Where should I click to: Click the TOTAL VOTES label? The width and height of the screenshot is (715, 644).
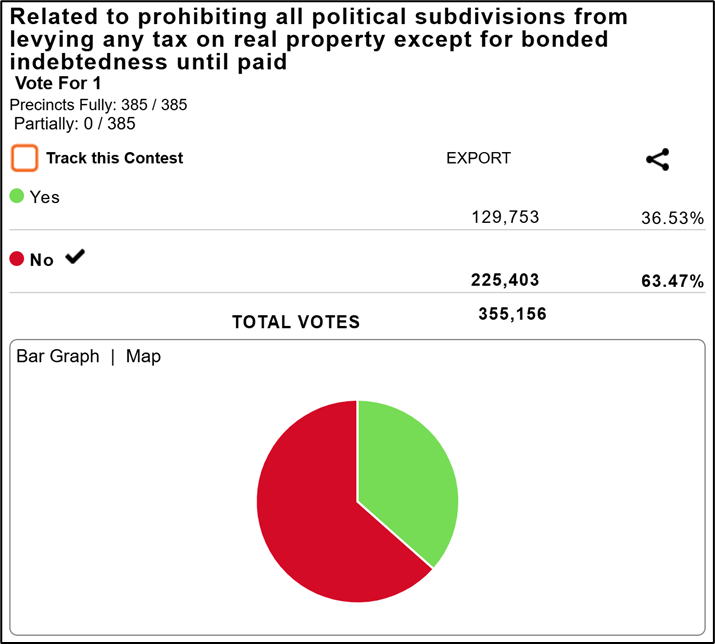296,322
